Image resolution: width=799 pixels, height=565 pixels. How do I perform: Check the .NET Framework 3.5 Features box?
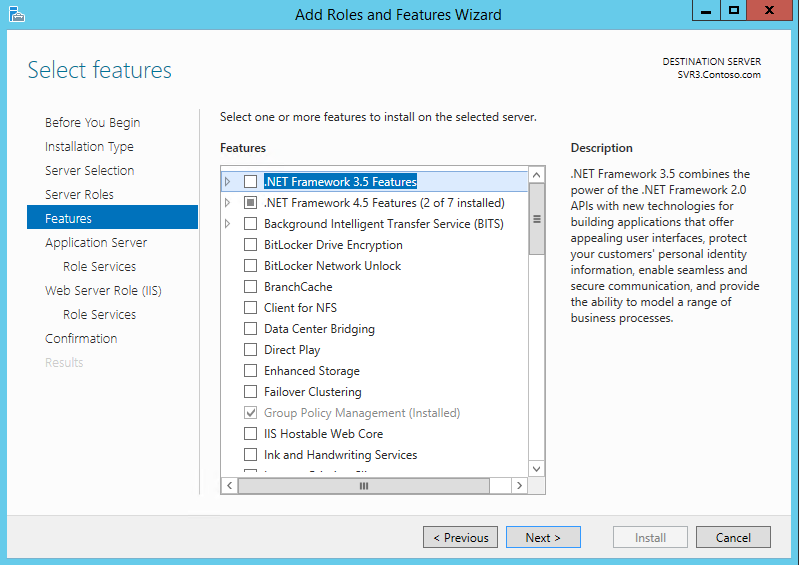[x=250, y=181]
